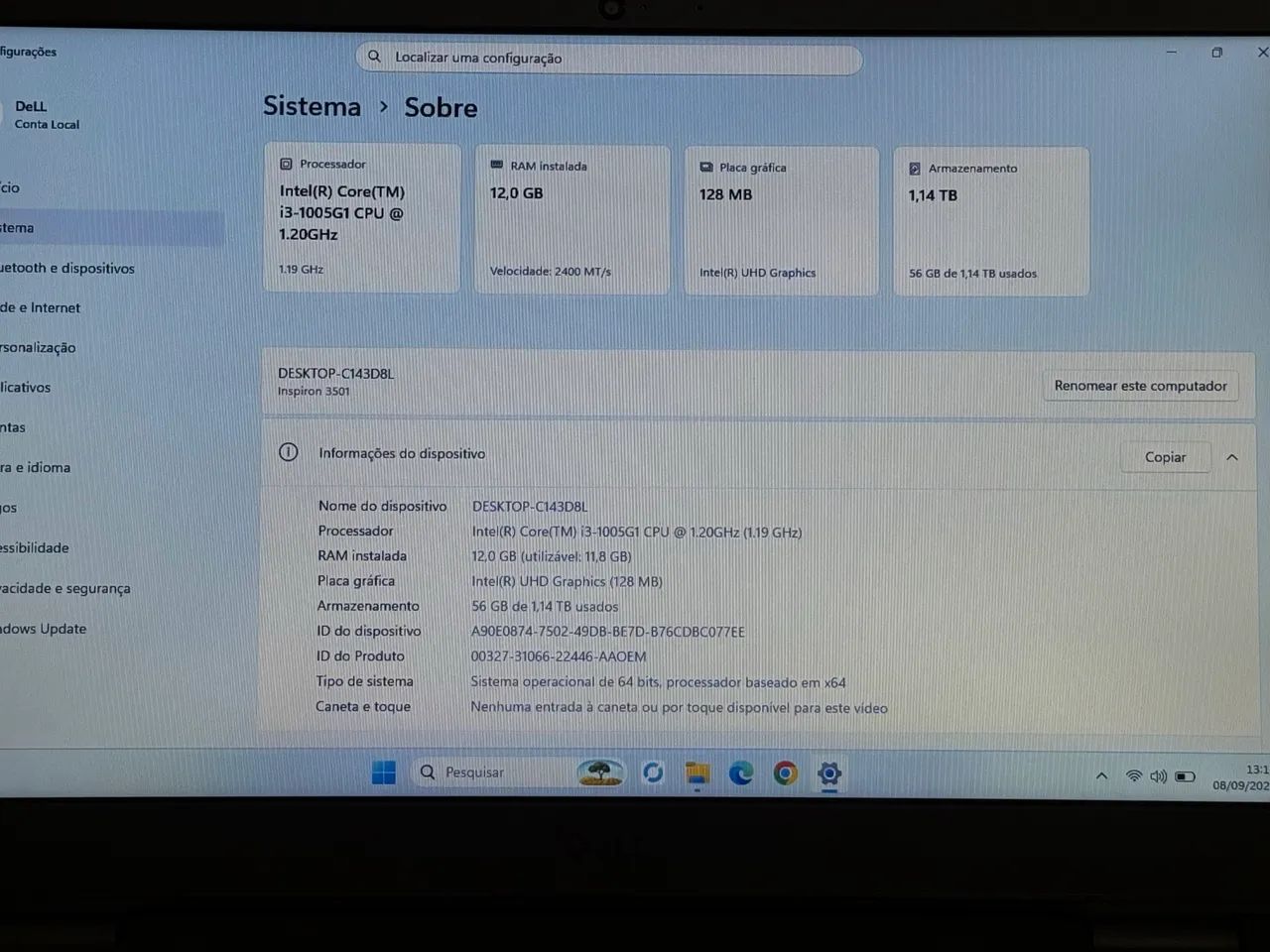This screenshot has height=952, width=1270.
Task: Click the info circle icon beside Informações
Action: (x=288, y=452)
